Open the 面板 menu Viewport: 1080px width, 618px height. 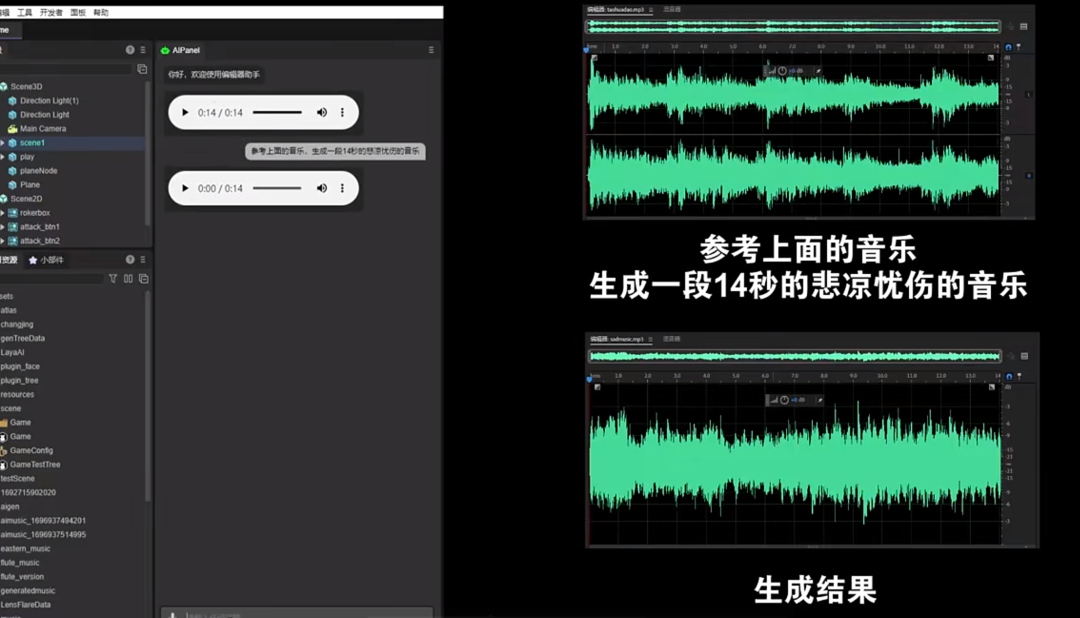click(78, 12)
